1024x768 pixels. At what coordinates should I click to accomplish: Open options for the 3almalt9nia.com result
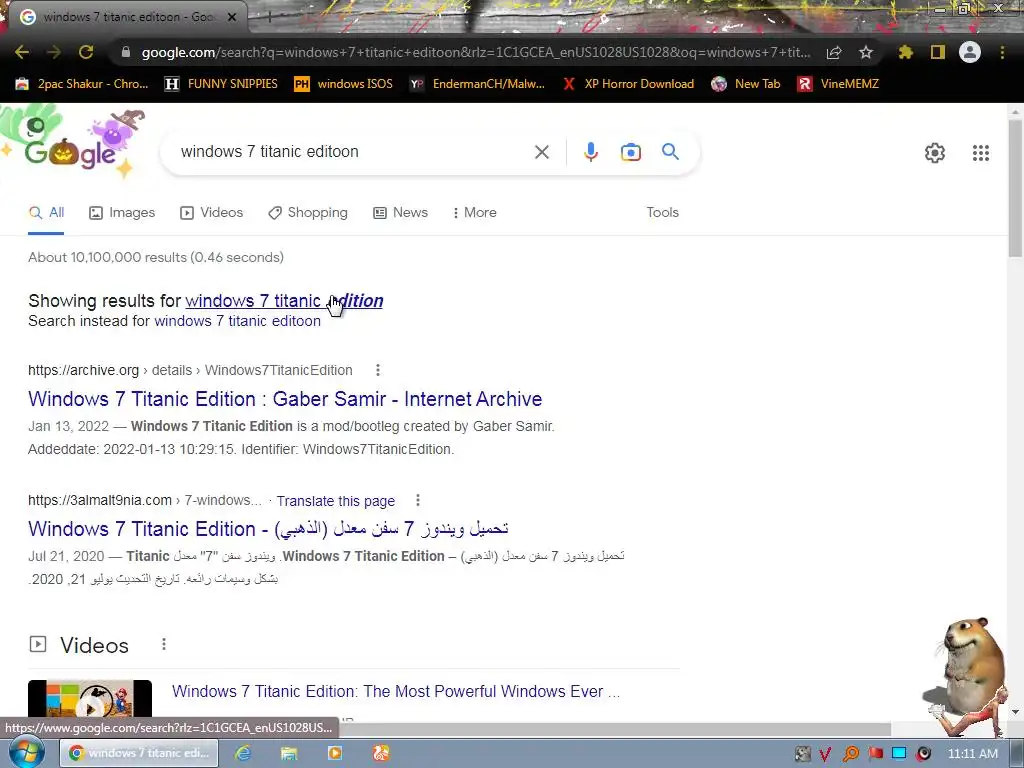[x=418, y=500]
